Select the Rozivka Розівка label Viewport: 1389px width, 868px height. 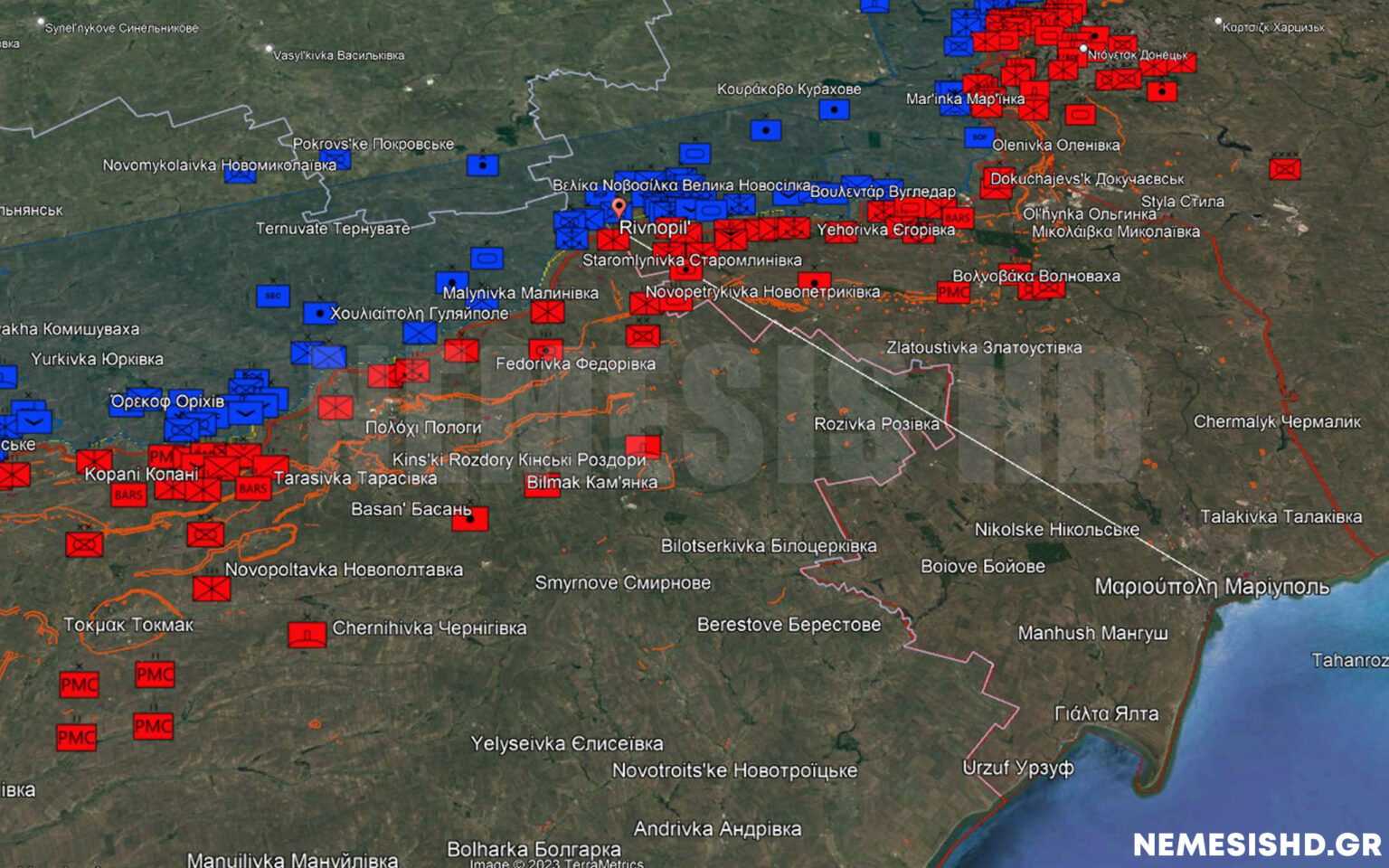(x=876, y=424)
